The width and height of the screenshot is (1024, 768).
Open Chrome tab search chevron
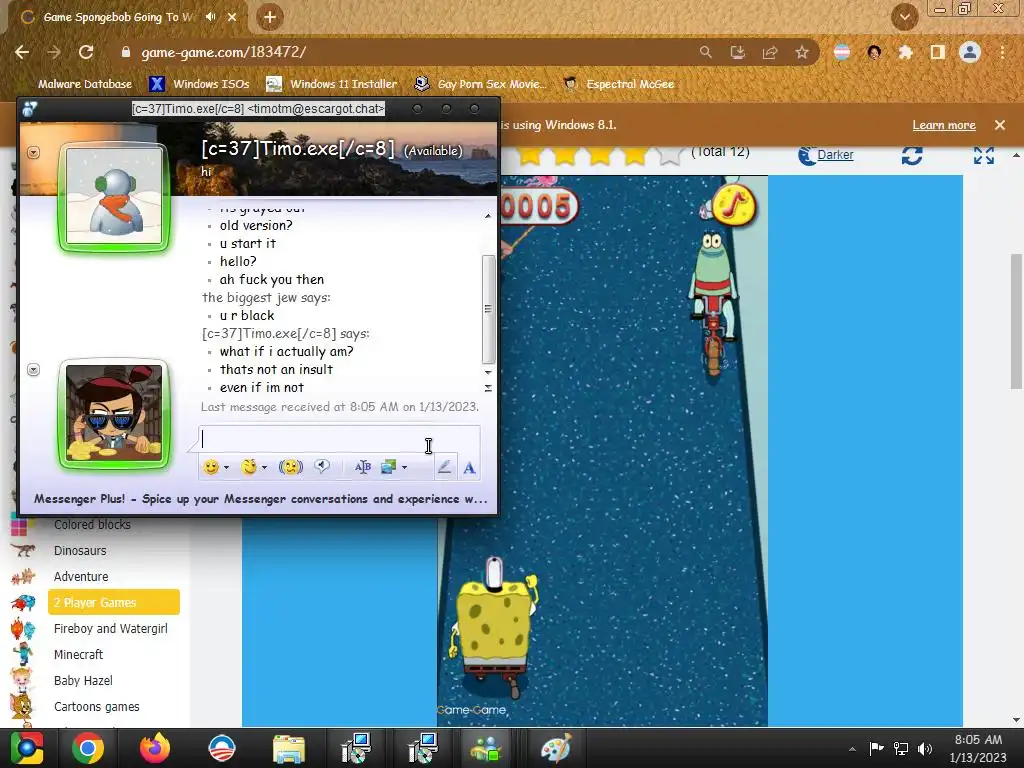tap(904, 17)
